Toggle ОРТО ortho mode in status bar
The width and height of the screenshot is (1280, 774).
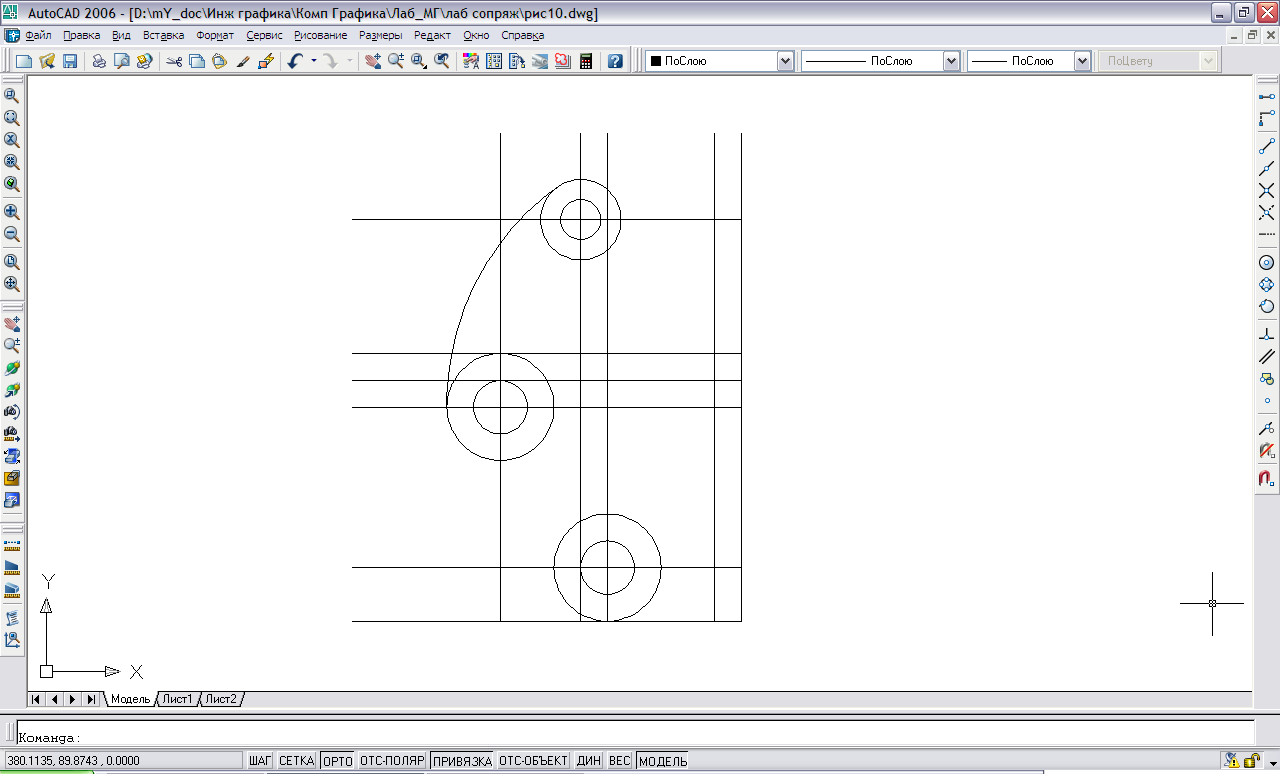[338, 761]
